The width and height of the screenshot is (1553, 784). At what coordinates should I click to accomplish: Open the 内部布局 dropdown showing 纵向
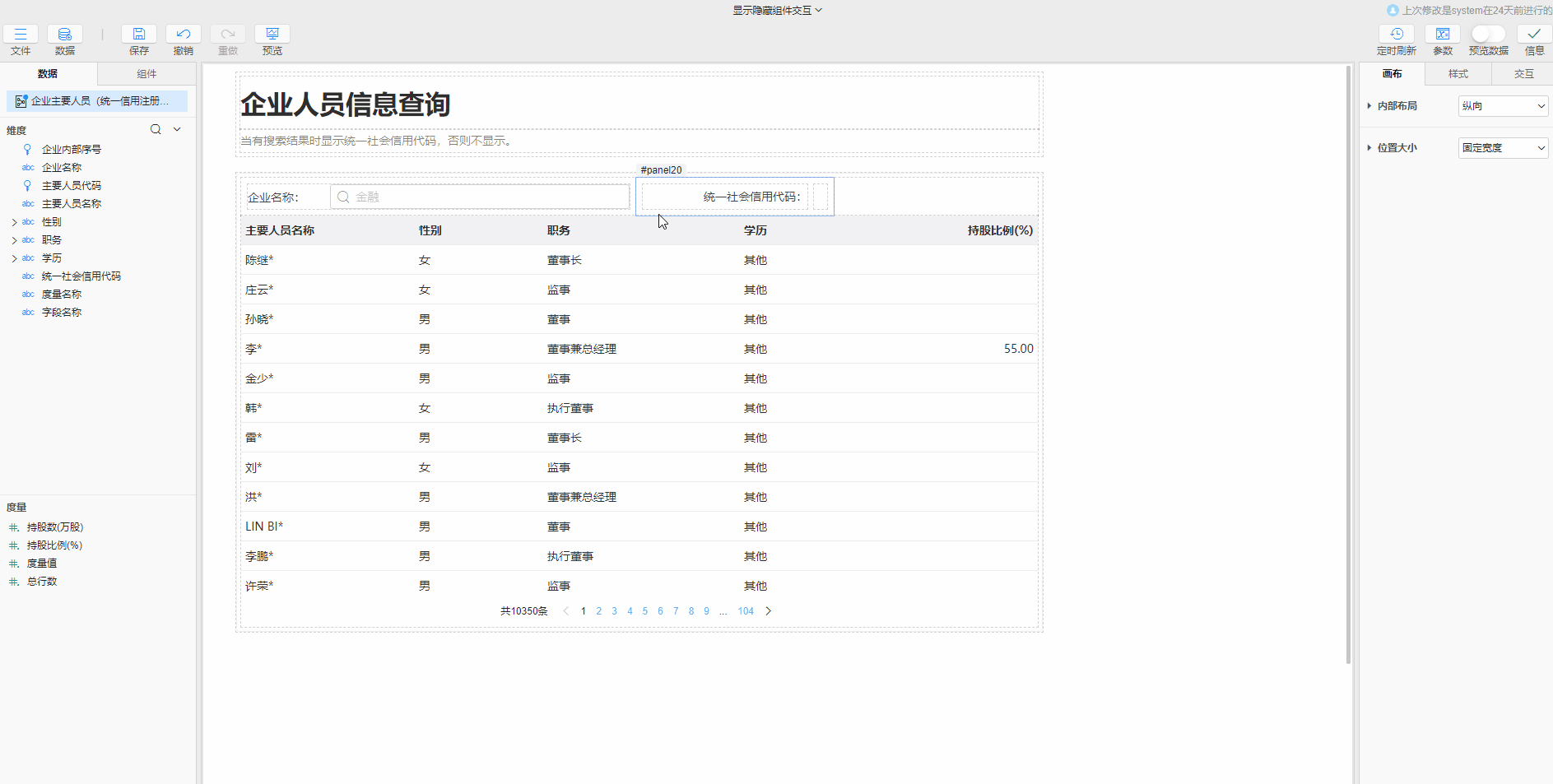(x=1503, y=106)
